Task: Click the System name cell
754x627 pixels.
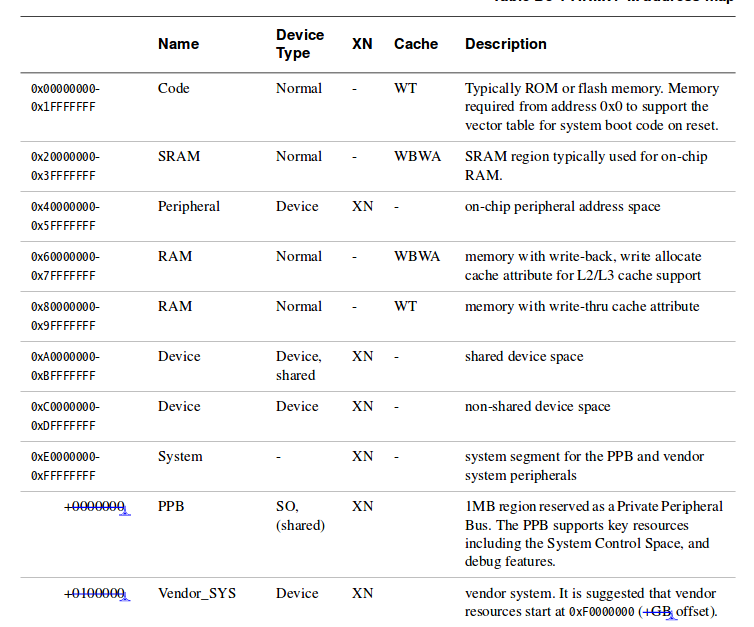Action: tap(180, 457)
